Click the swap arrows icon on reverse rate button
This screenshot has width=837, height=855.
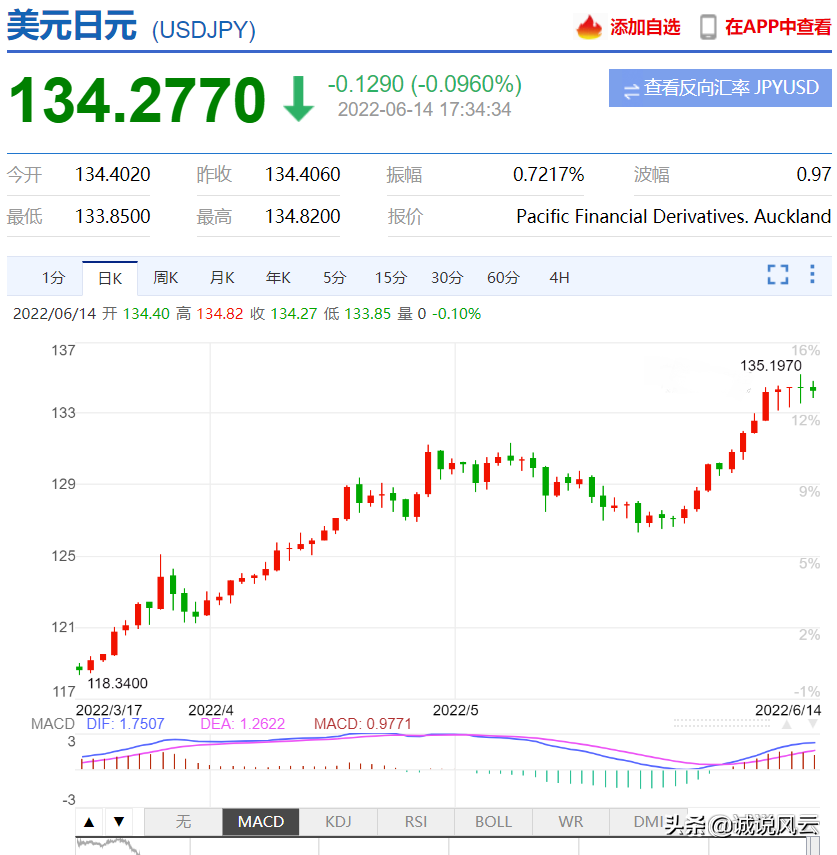pos(631,89)
